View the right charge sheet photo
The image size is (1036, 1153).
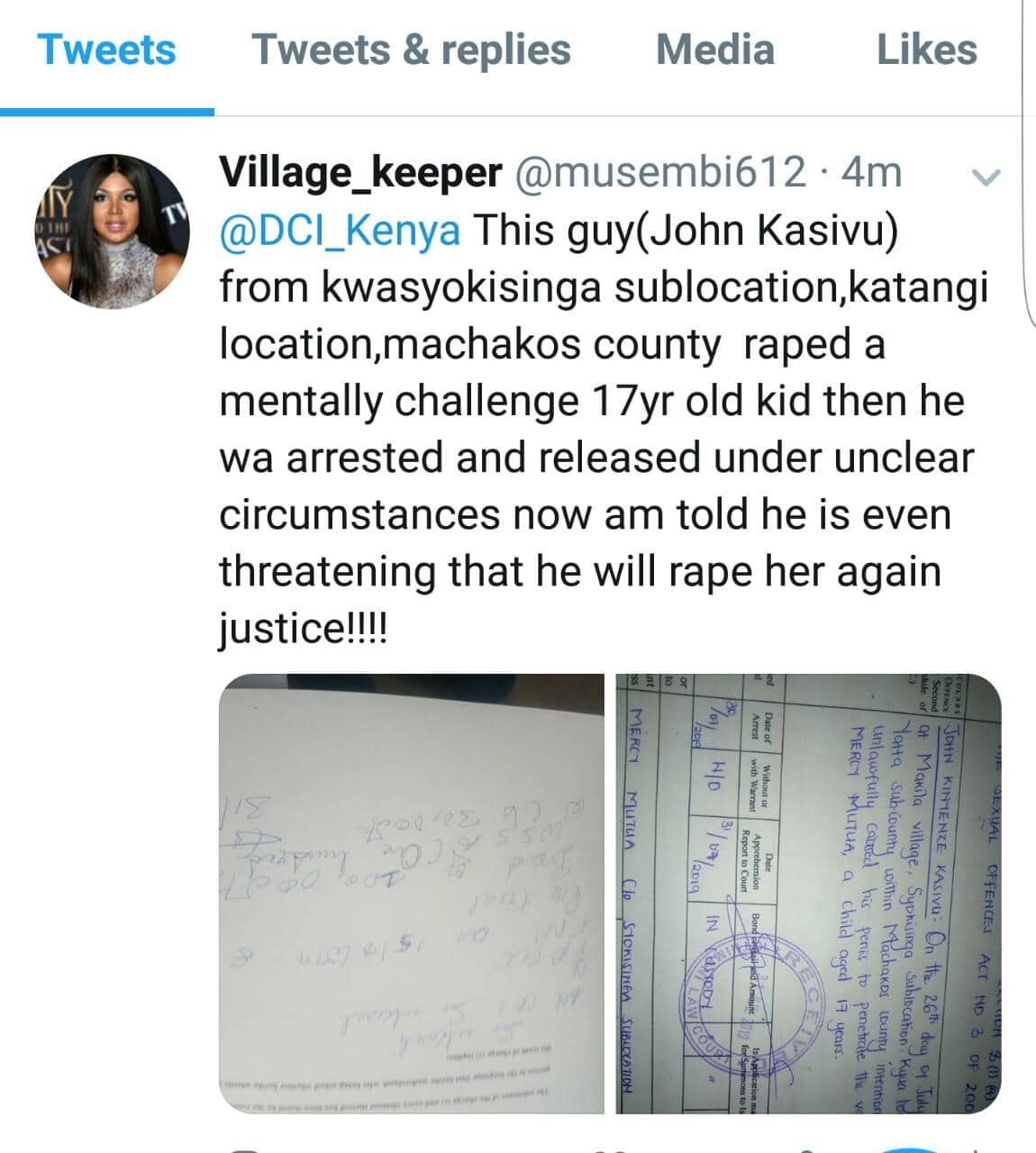click(809, 894)
